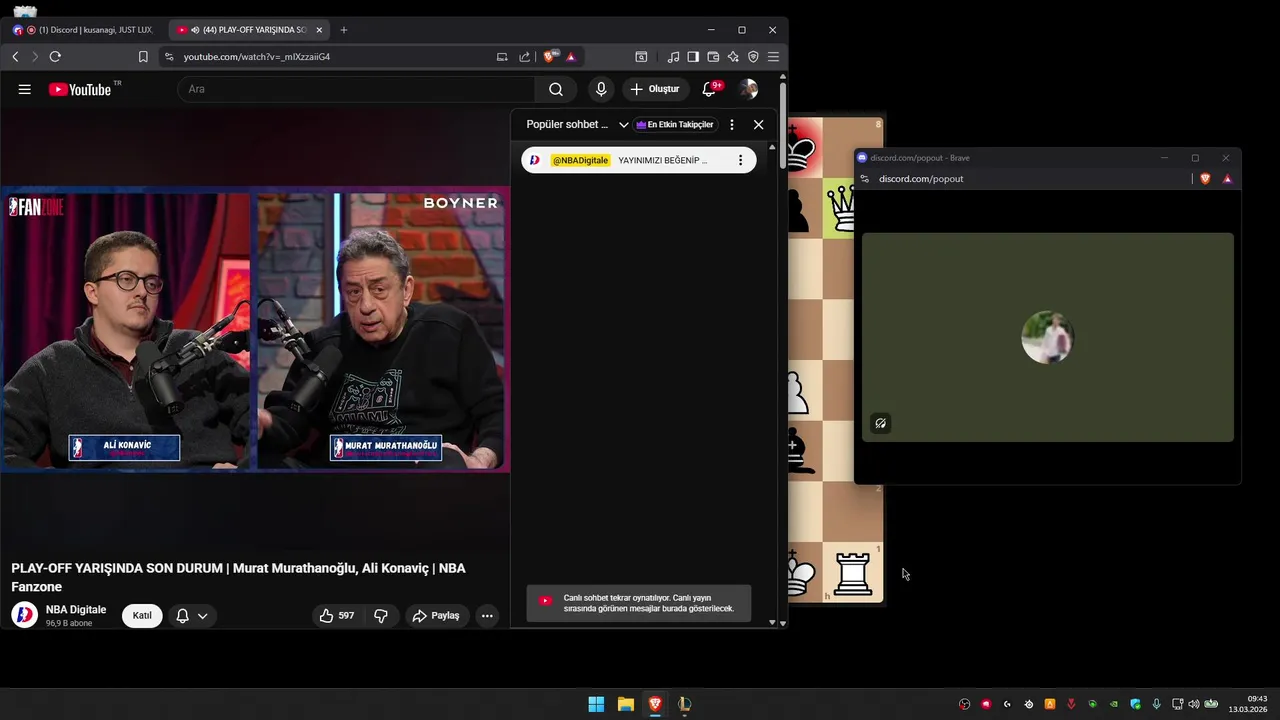Open the Windows Security tray icon
The width and height of the screenshot is (1280, 720).
coord(1135,704)
